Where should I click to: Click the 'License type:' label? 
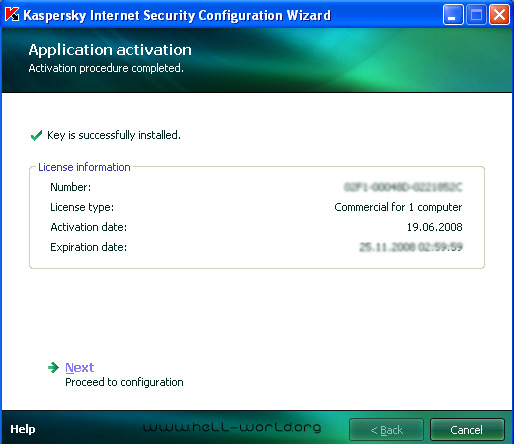pyautogui.click(x=82, y=207)
